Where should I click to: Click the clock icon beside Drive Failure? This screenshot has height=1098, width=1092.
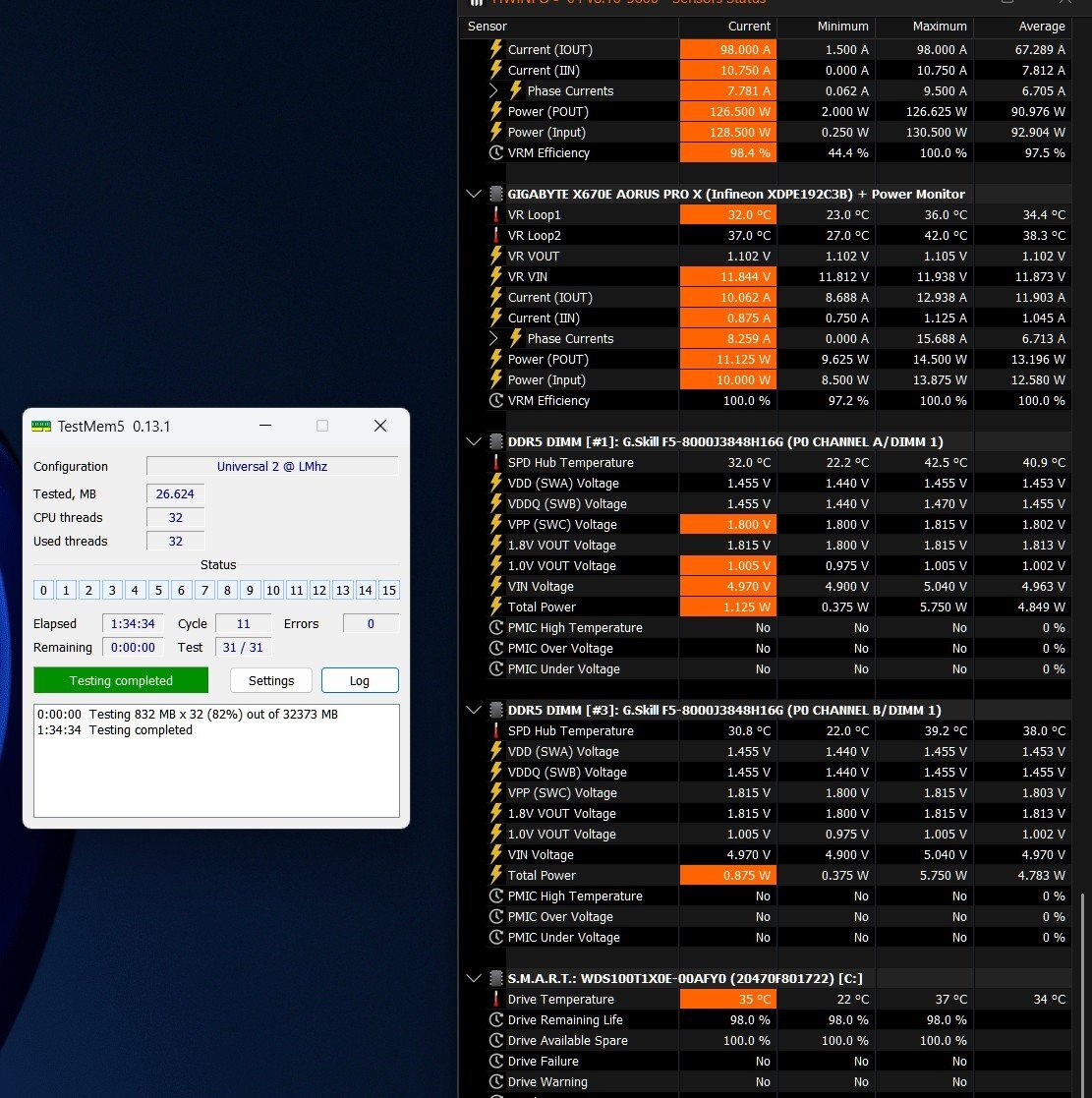496,1061
